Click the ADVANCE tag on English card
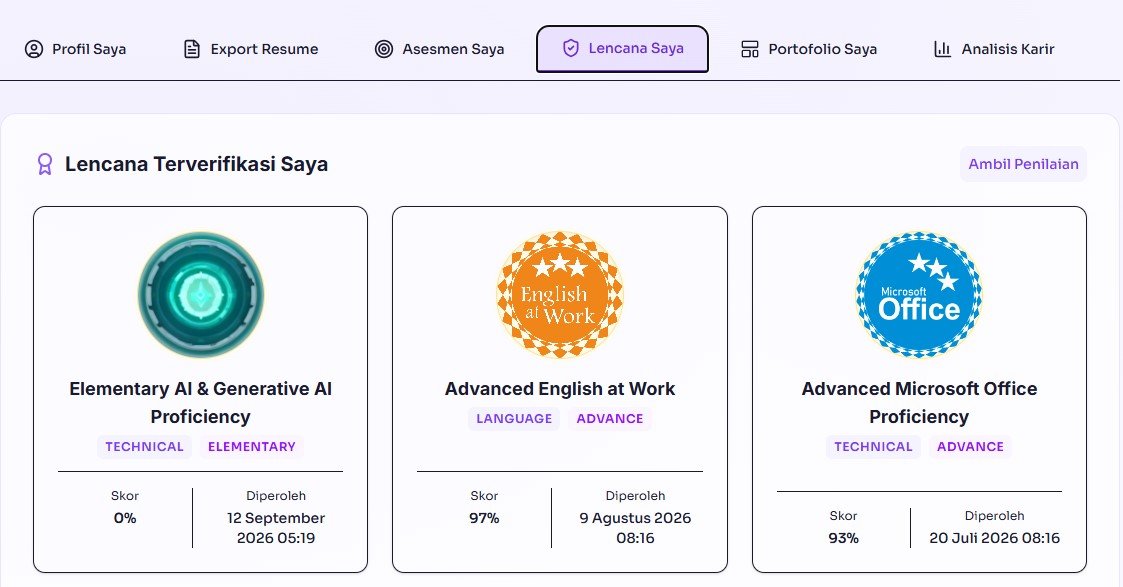 pos(610,419)
